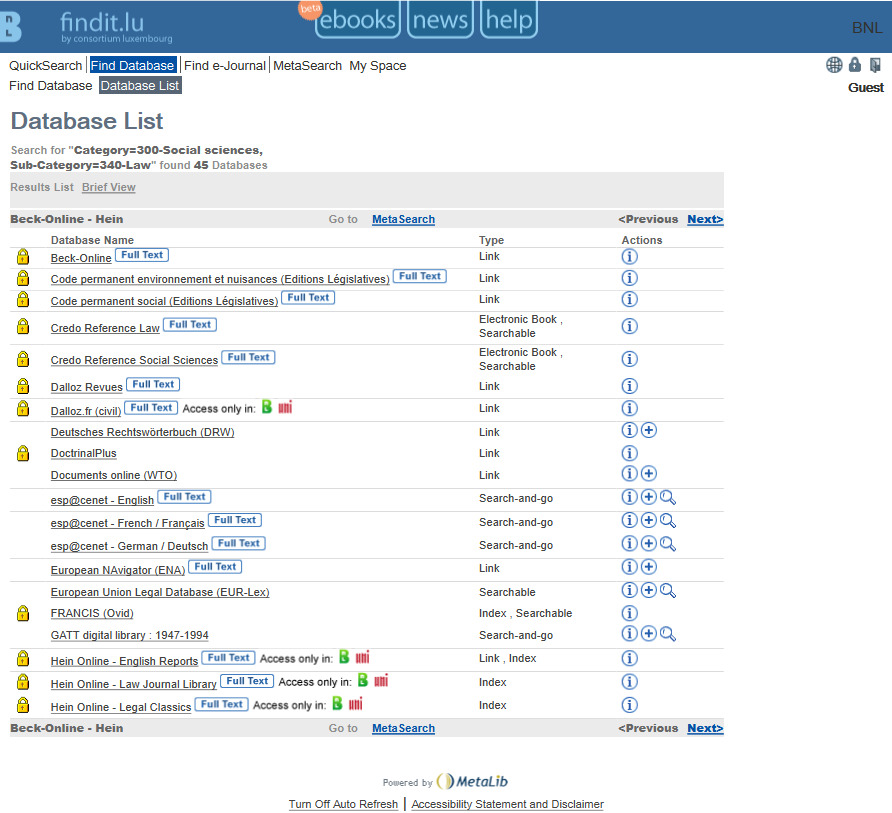Show info for Hein Online - English Reports
The image size is (892, 813).
tap(629, 659)
